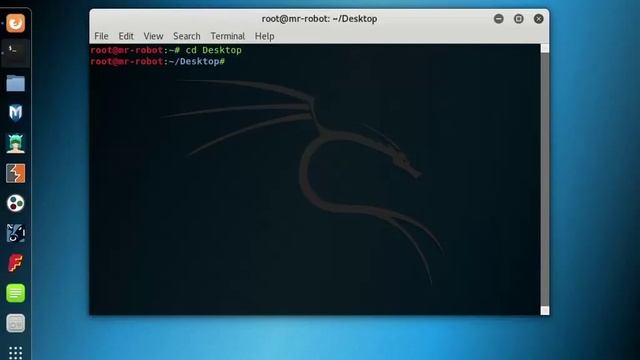The width and height of the screenshot is (640, 360).
Task: Launch the Files folder dock icon
Action: point(16,83)
